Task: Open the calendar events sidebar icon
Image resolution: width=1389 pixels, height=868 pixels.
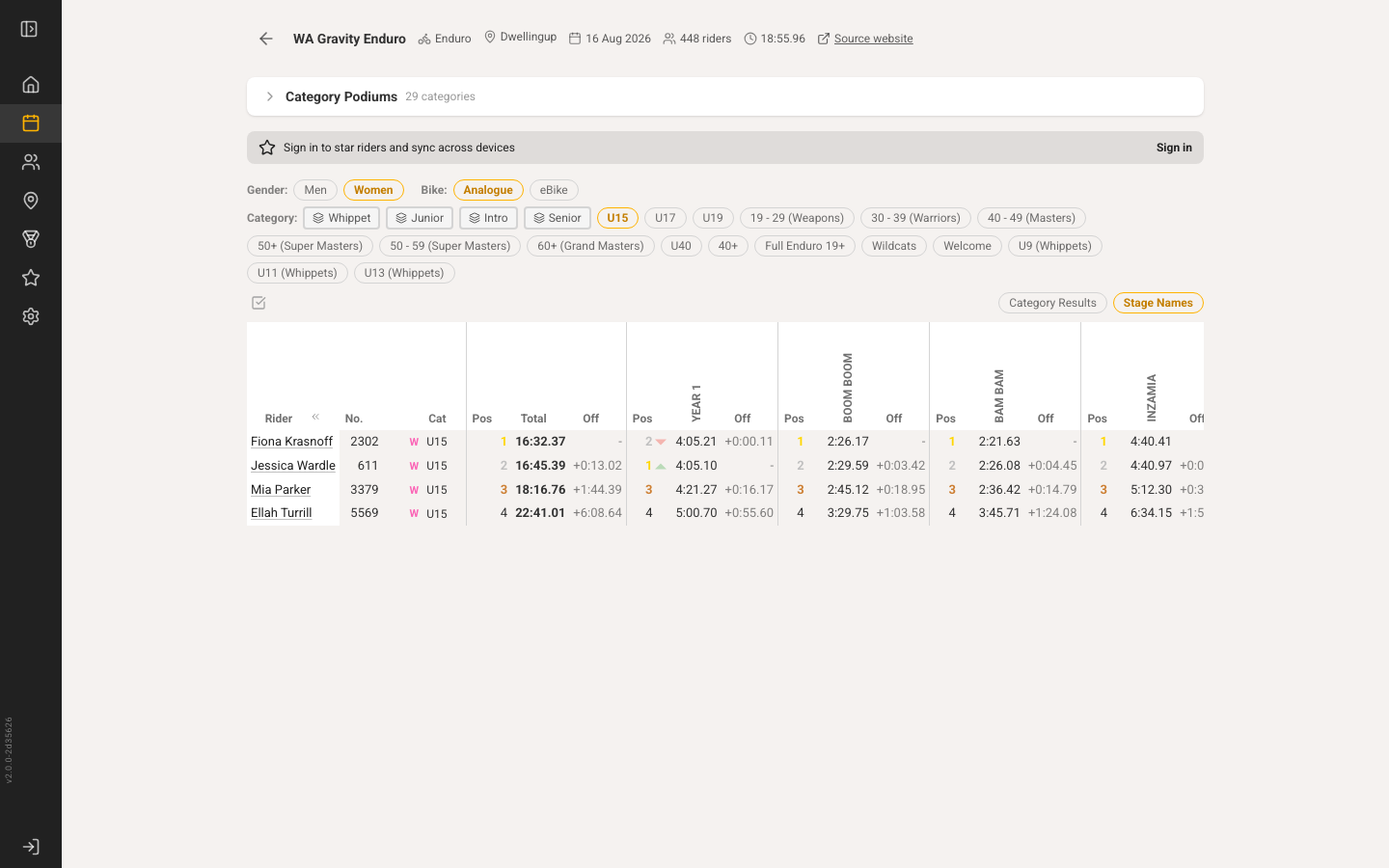Action: point(31,123)
